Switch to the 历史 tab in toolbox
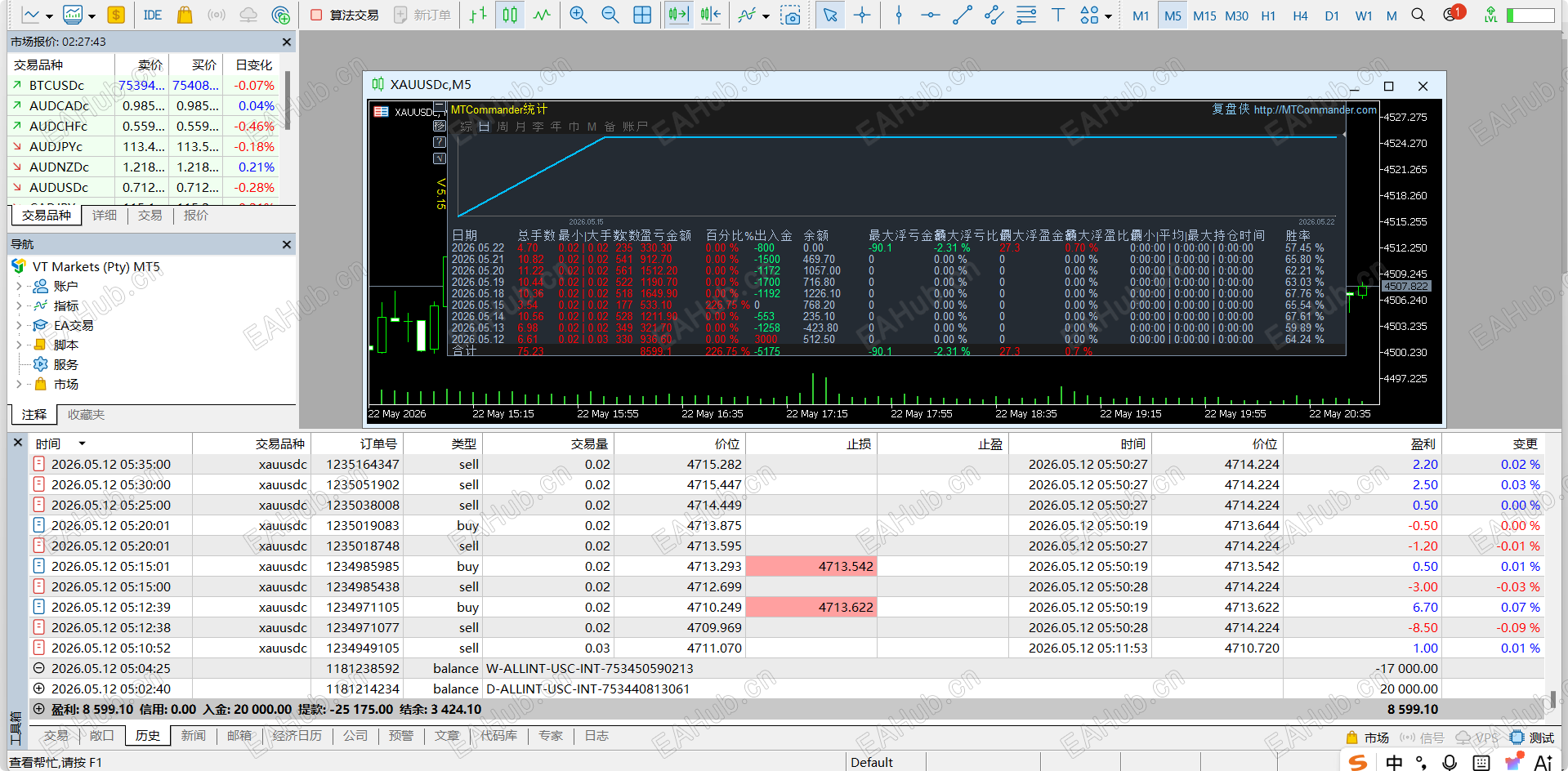The image size is (1568, 771). 148,735
